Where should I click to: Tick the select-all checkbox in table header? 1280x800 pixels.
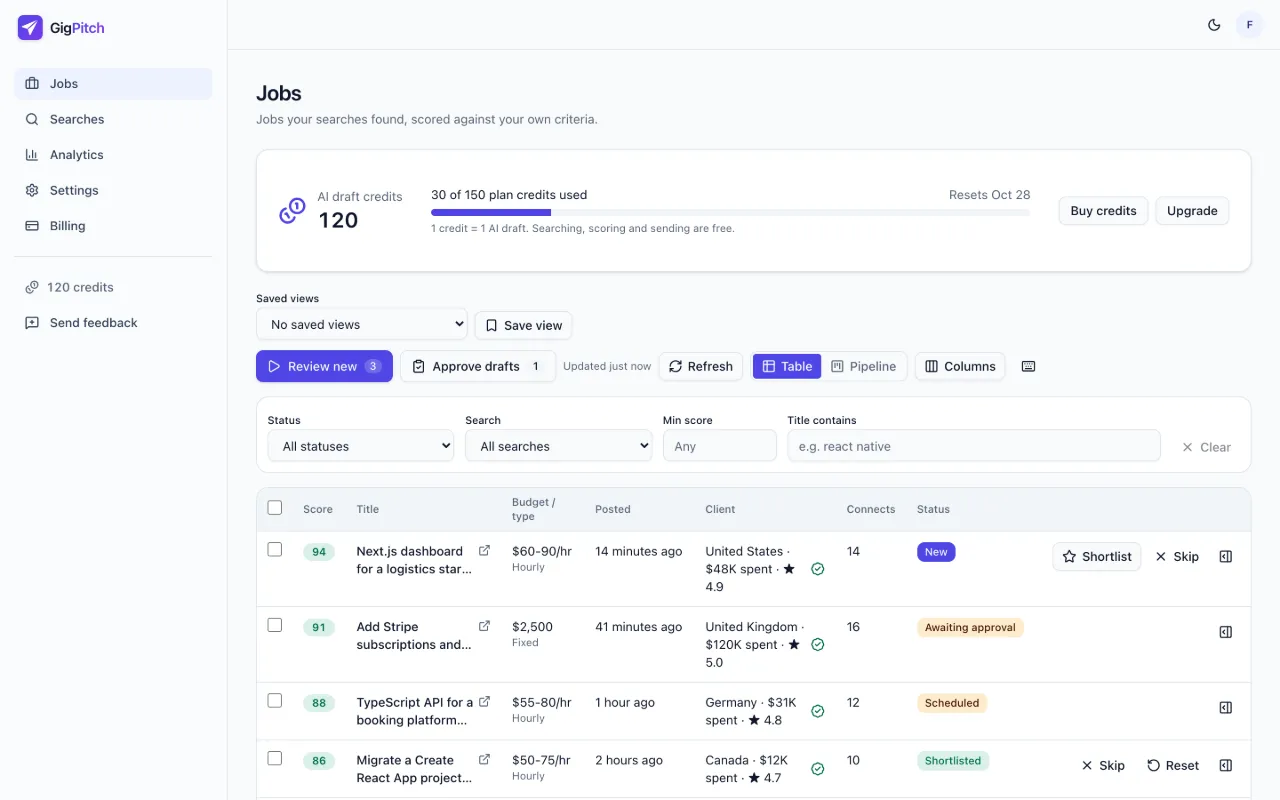pyautogui.click(x=275, y=508)
